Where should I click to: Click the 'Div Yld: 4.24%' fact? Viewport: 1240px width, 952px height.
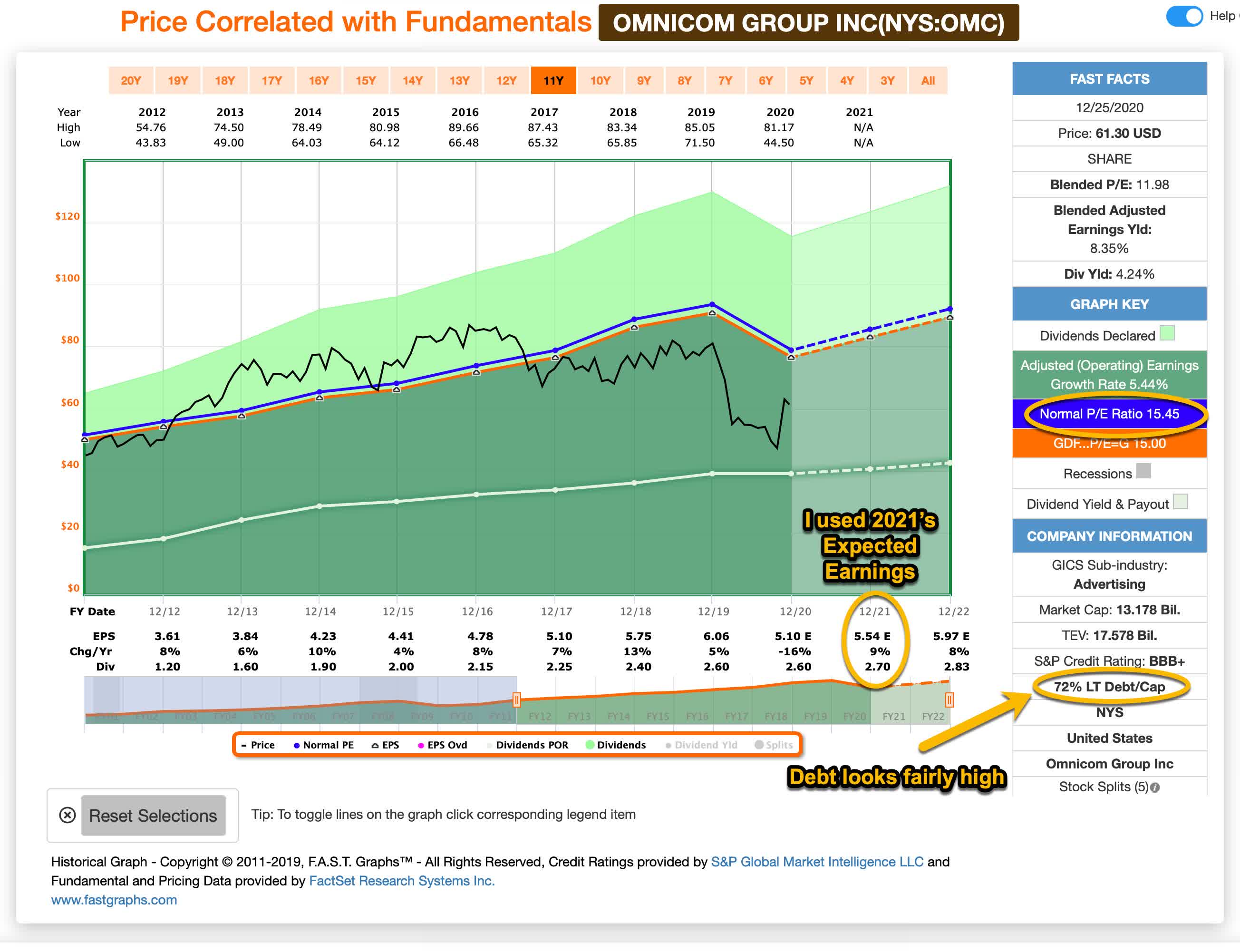pyautogui.click(x=1109, y=274)
